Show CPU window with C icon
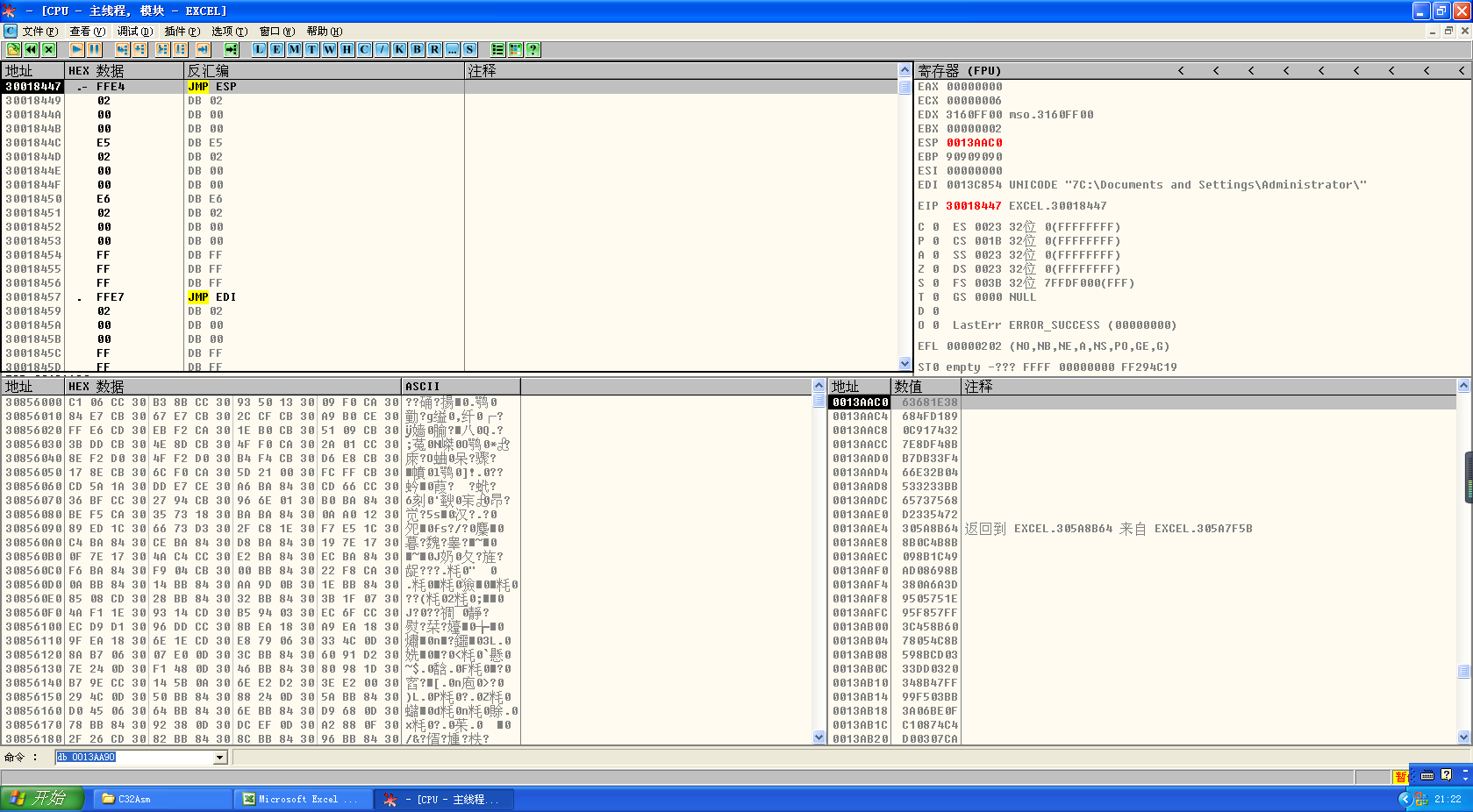Image resolution: width=1473 pixels, height=812 pixels. pyautogui.click(x=364, y=49)
